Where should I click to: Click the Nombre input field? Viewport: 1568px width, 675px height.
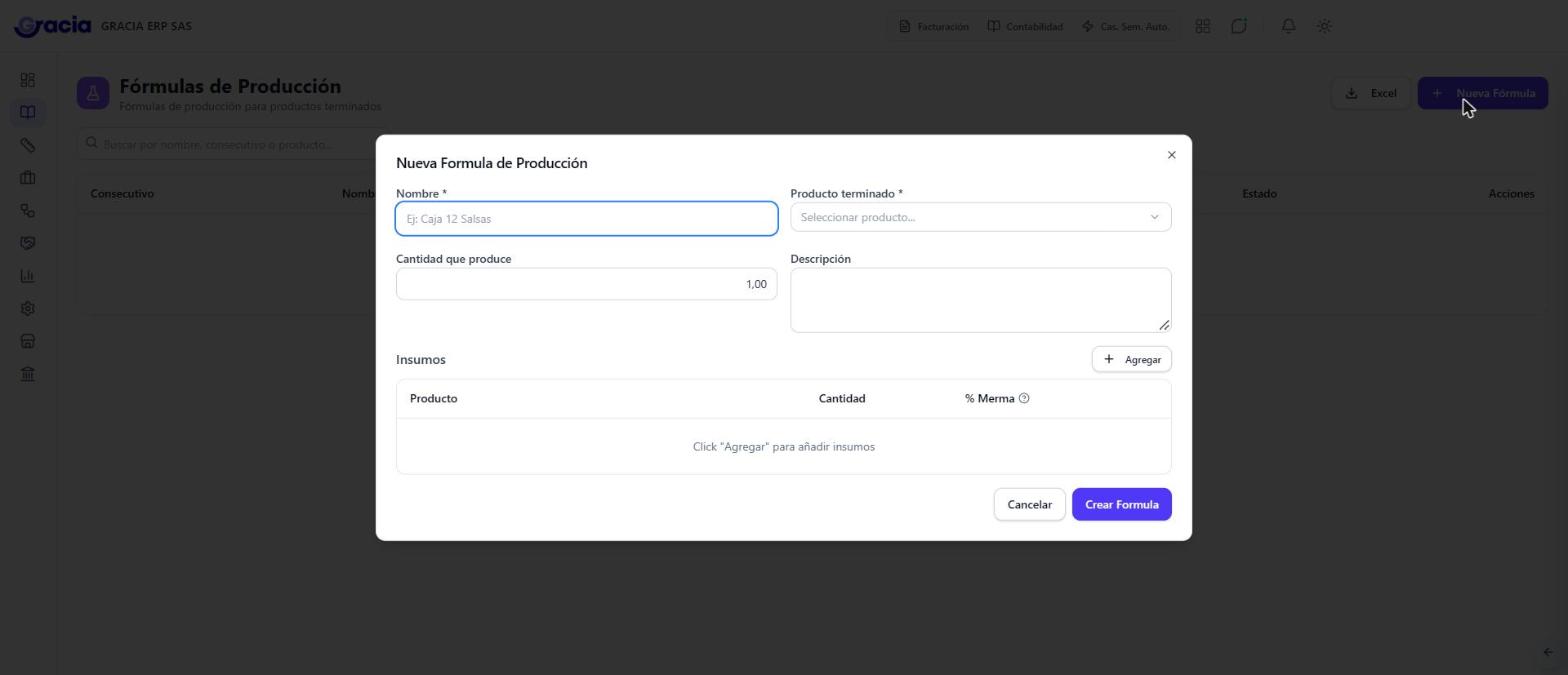point(586,219)
